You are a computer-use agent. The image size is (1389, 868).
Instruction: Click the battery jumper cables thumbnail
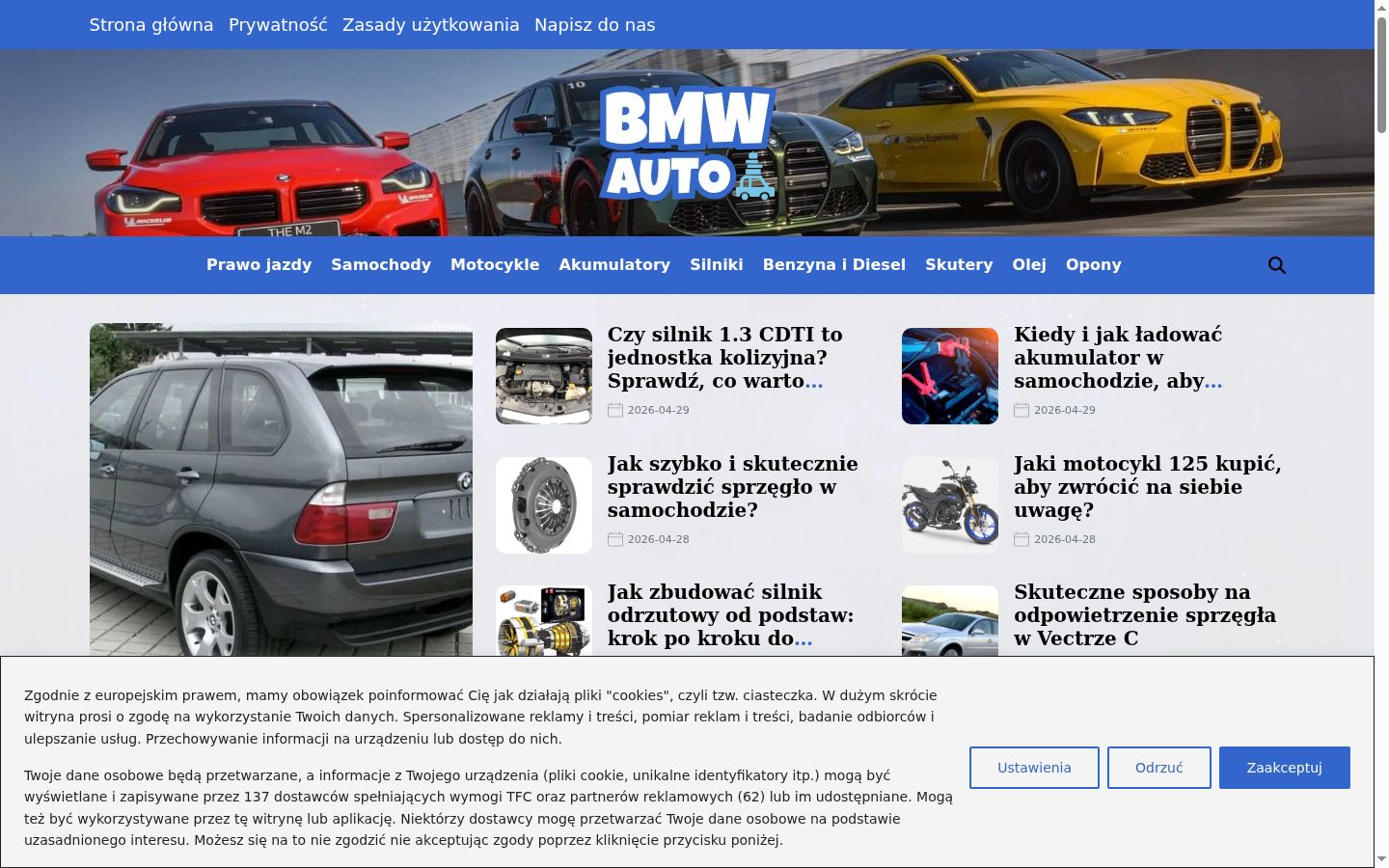click(x=950, y=376)
